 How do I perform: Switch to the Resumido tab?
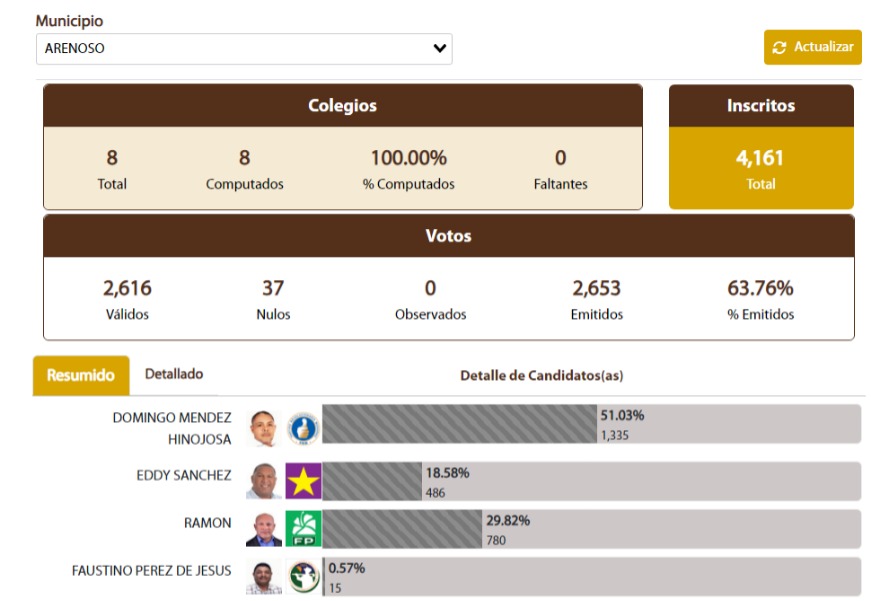point(81,375)
